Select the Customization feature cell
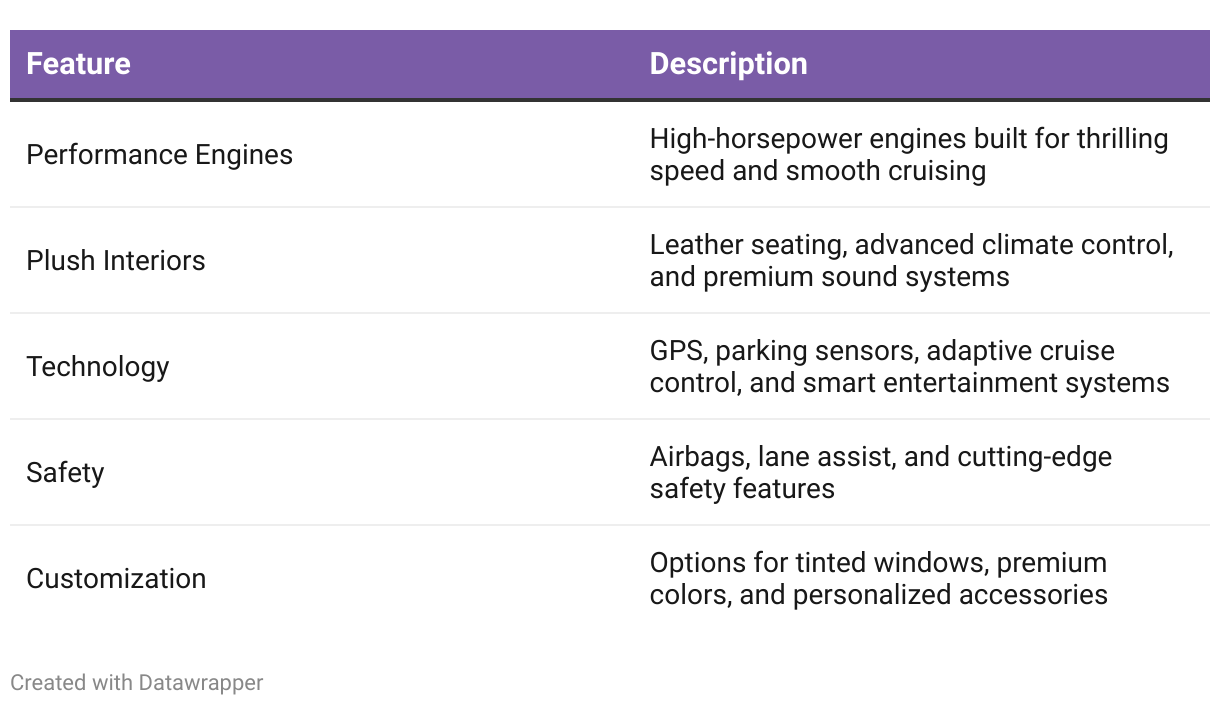Screen dimensions: 1220x706 click(x=116, y=579)
